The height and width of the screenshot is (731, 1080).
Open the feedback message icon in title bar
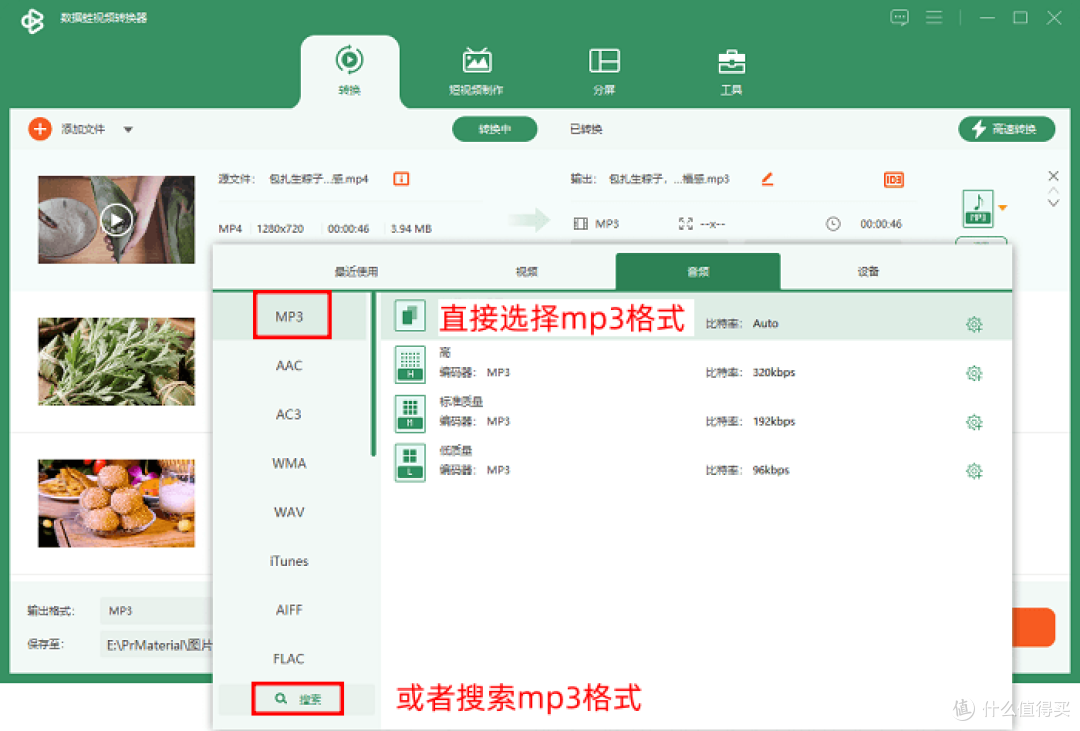click(x=899, y=17)
